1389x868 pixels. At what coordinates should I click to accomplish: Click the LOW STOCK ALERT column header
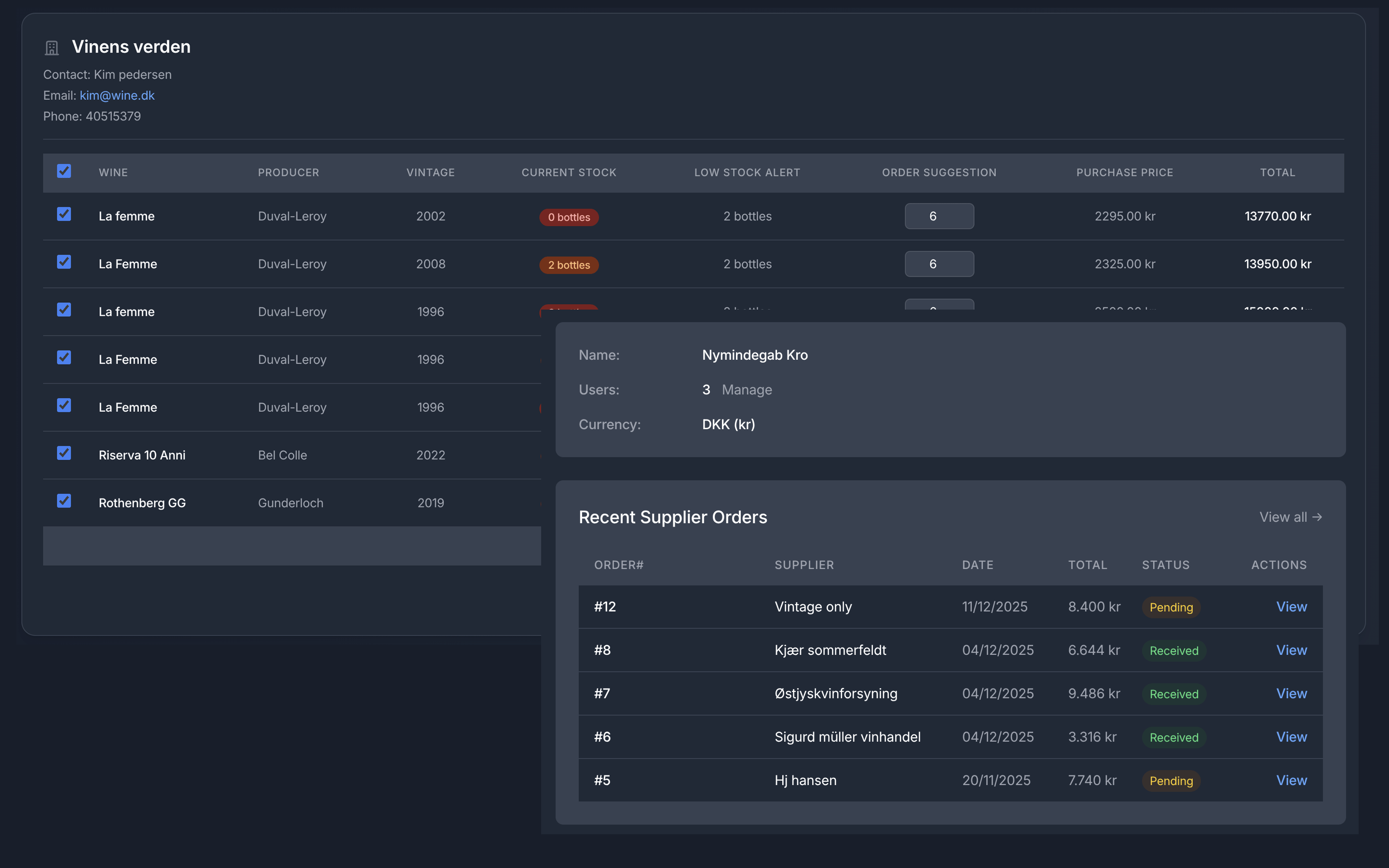click(x=747, y=172)
